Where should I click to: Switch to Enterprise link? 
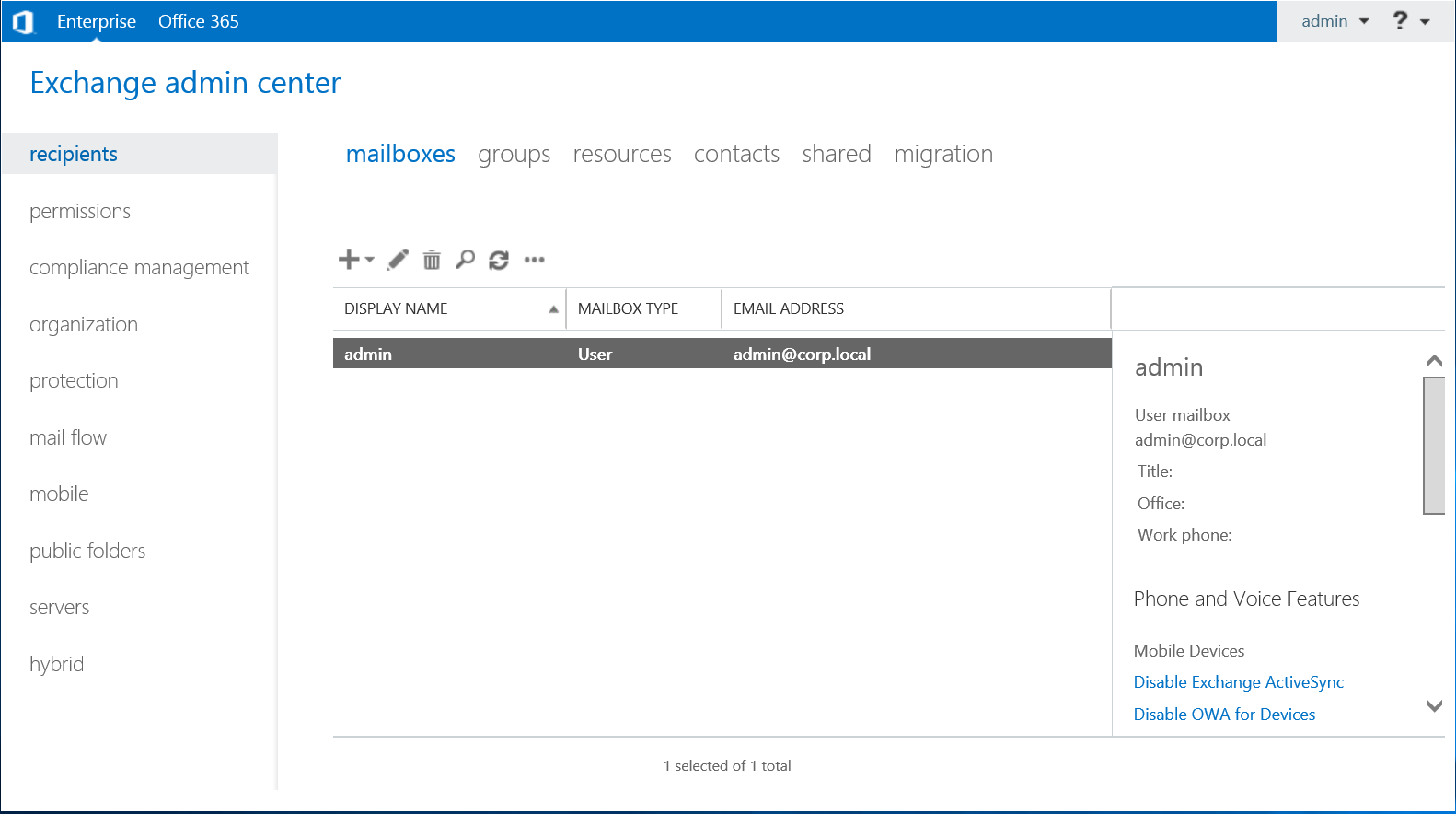click(97, 21)
